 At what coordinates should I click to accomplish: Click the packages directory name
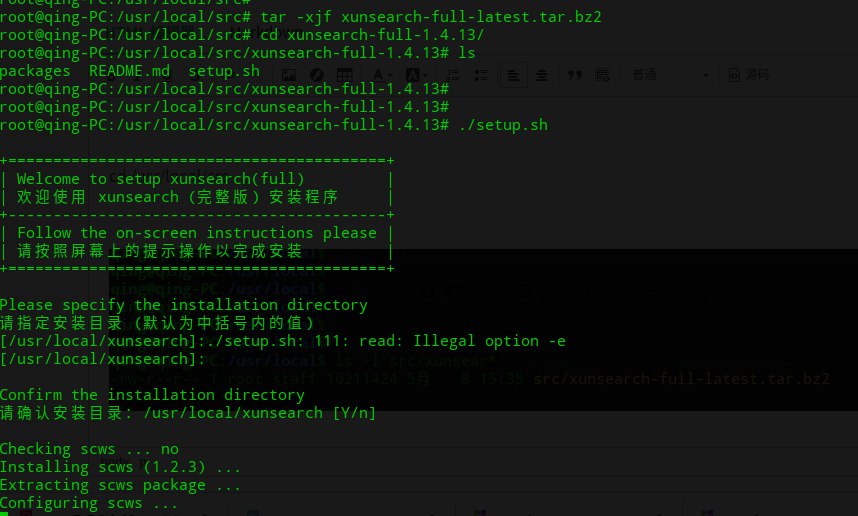(x=35, y=71)
